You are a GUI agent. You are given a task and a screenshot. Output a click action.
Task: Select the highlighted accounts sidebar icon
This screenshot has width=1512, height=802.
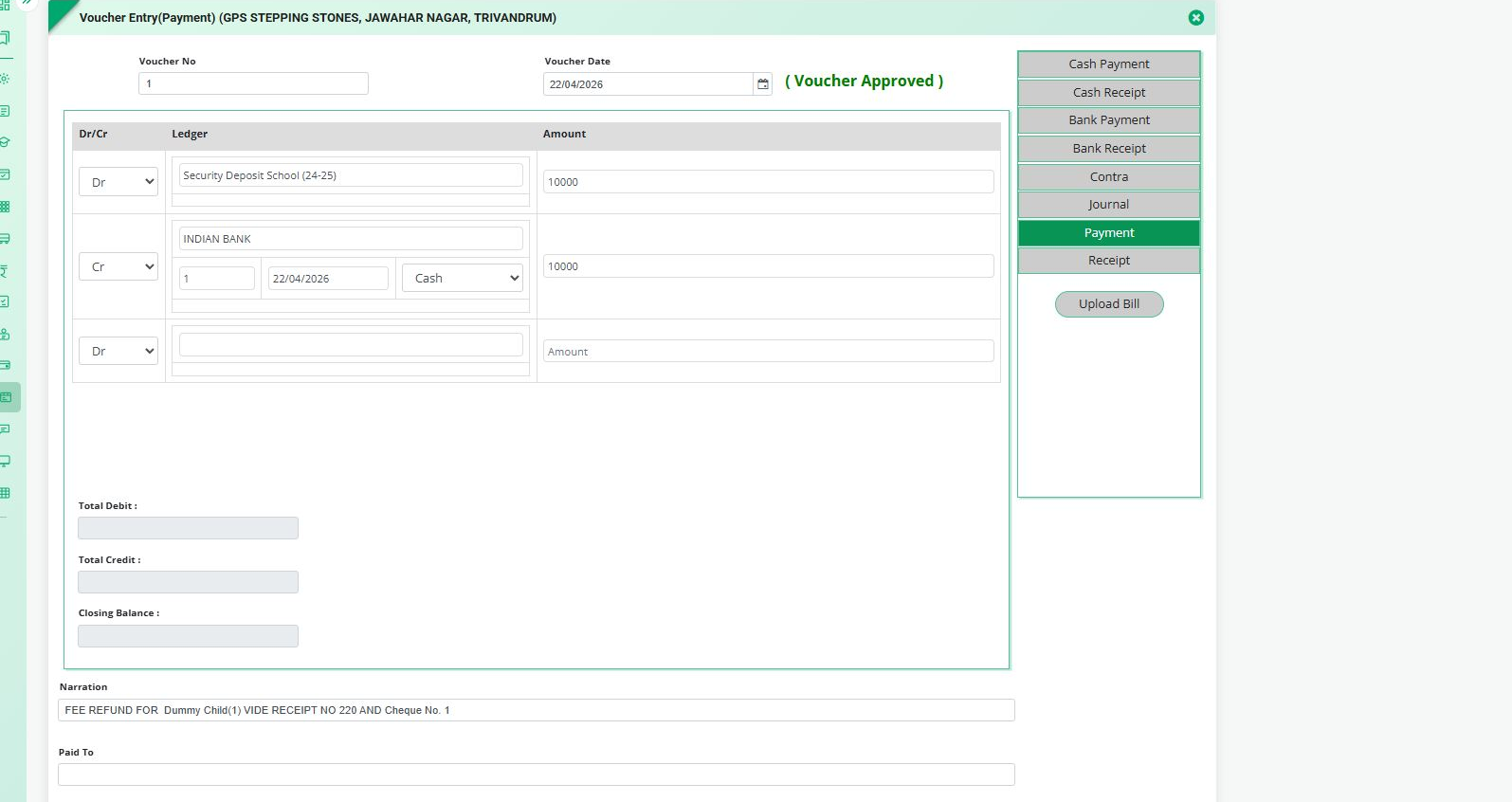tap(8, 397)
